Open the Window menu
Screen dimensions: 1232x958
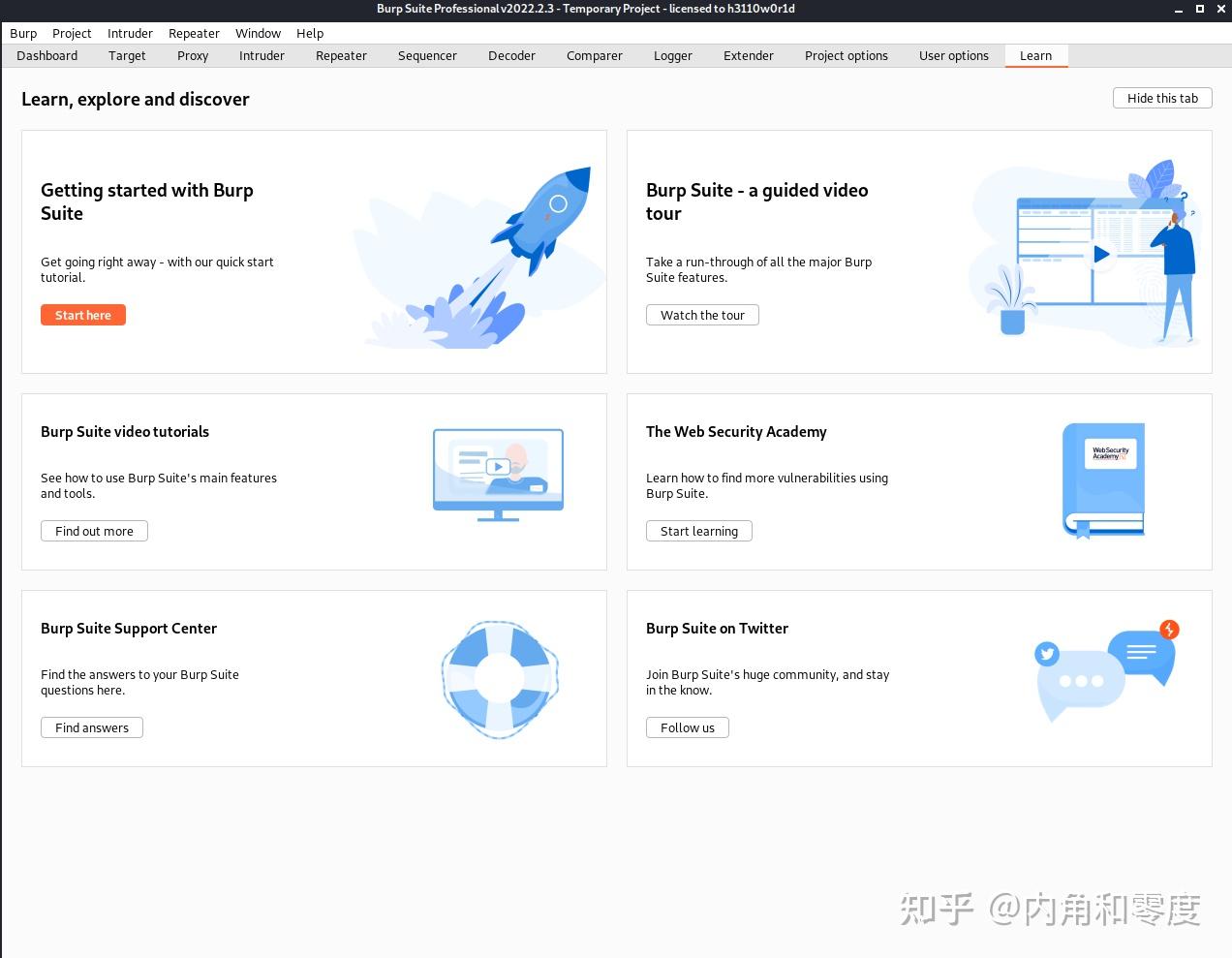(x=258, y=33)
